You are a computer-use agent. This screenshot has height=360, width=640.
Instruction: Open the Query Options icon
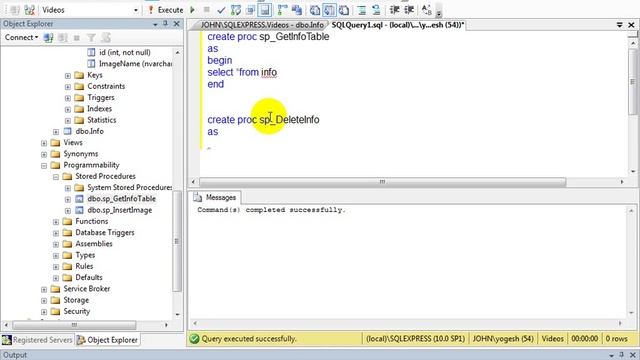[251, 10]
